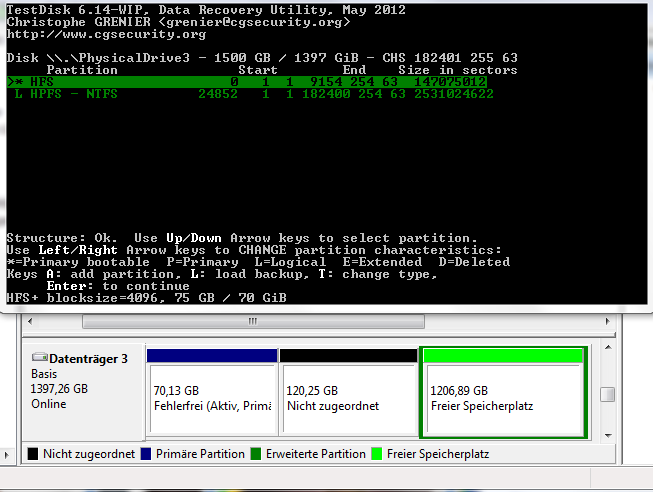This screenshot has width=653, height=492.
Task: Click the disk list vertical scrollbar thumb
Action: click(608, 395)
